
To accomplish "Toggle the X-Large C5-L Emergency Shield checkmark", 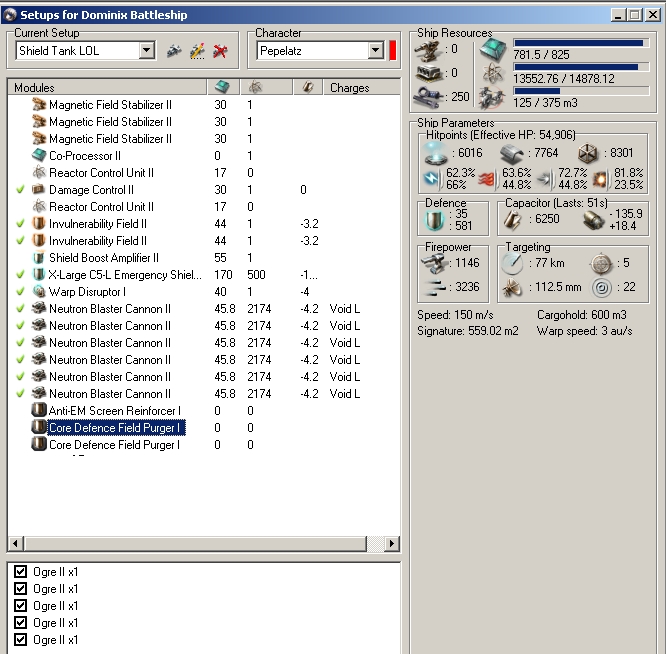I will [x=20, y=274].
